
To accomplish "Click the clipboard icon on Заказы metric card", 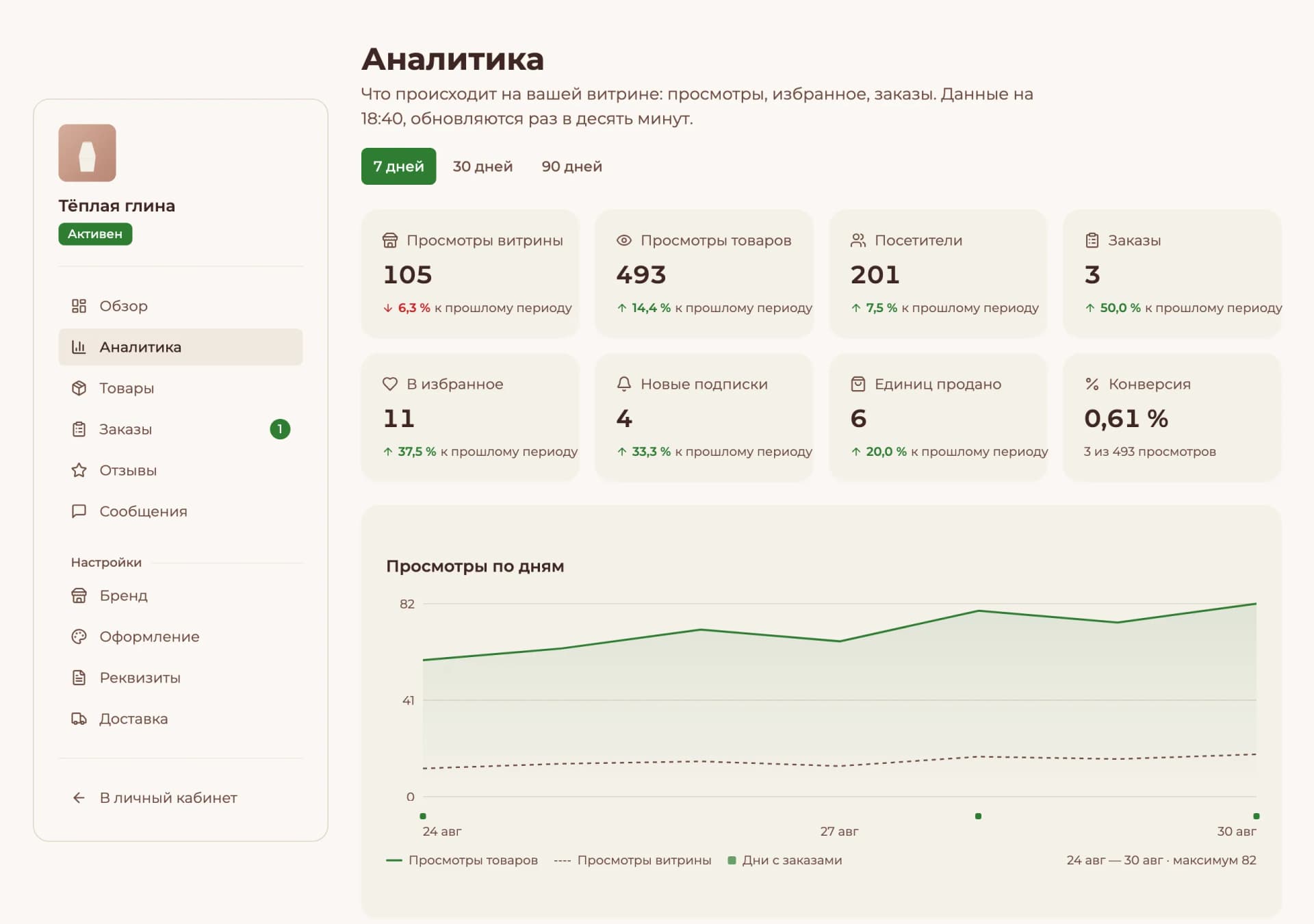I will click(x=1092, y=240).
